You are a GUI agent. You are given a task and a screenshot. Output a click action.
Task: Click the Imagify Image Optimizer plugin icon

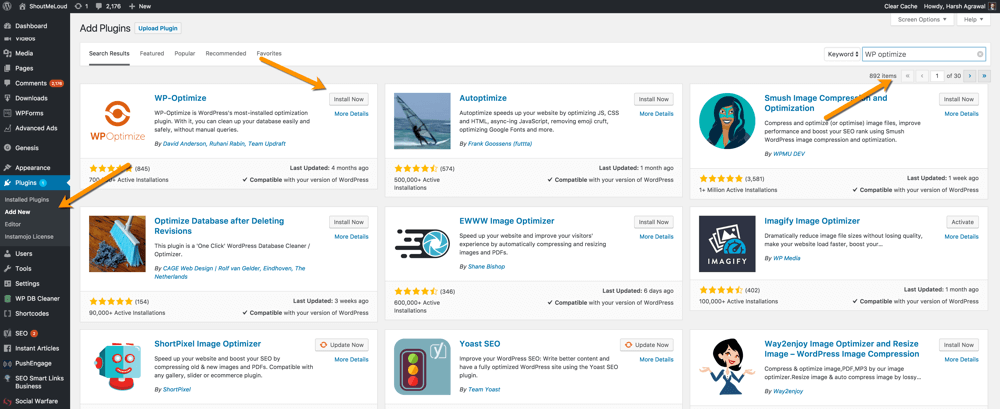click(727, 243)
